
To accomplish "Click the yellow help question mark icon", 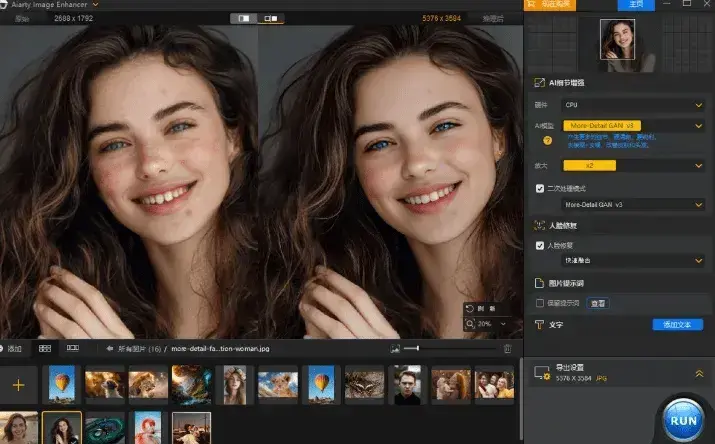I will (x=547, y=140).
